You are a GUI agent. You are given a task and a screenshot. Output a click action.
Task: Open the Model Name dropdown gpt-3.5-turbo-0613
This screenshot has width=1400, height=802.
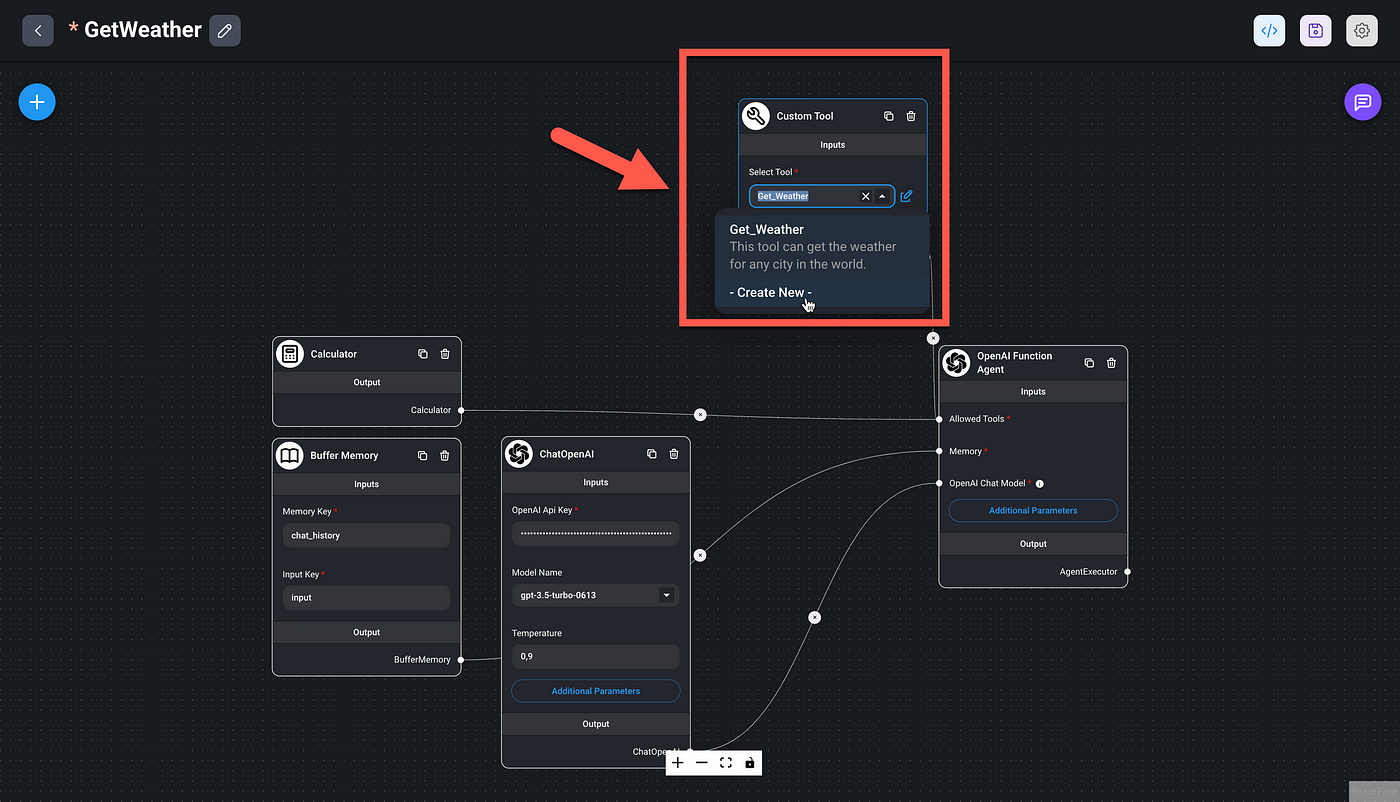(x=595, y=596)
